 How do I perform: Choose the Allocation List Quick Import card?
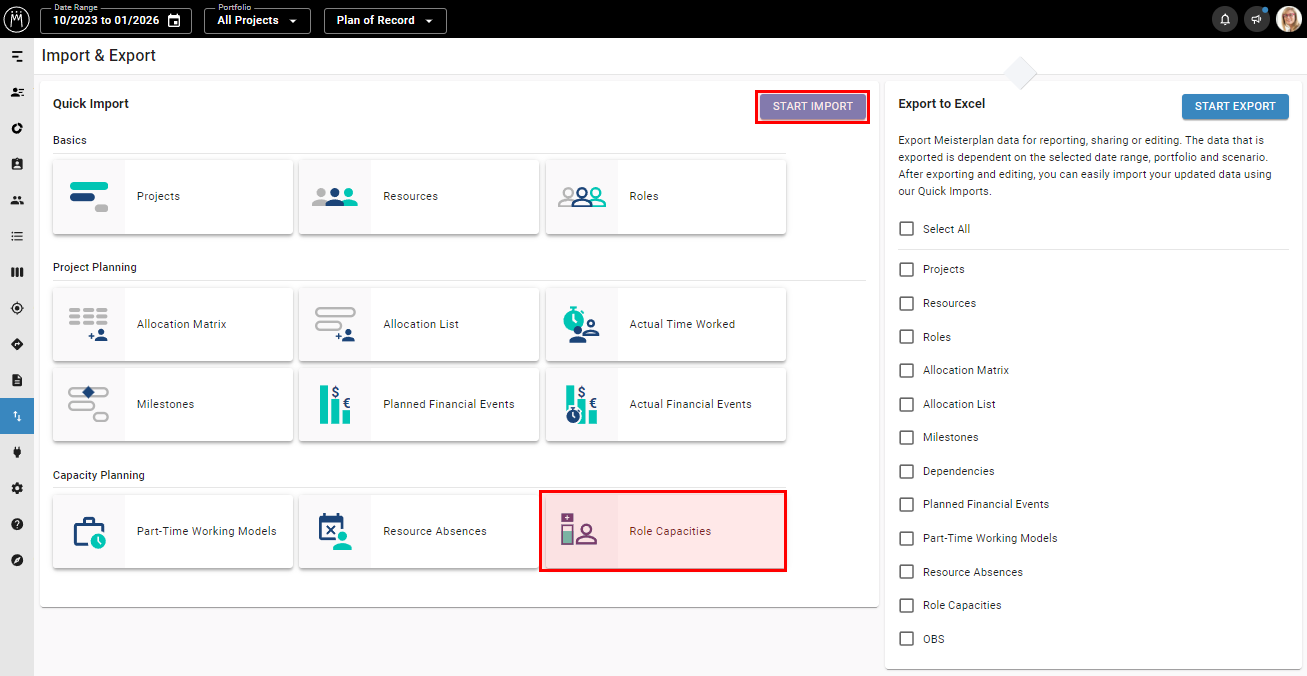pyautogui.click(x=419, y=325)
